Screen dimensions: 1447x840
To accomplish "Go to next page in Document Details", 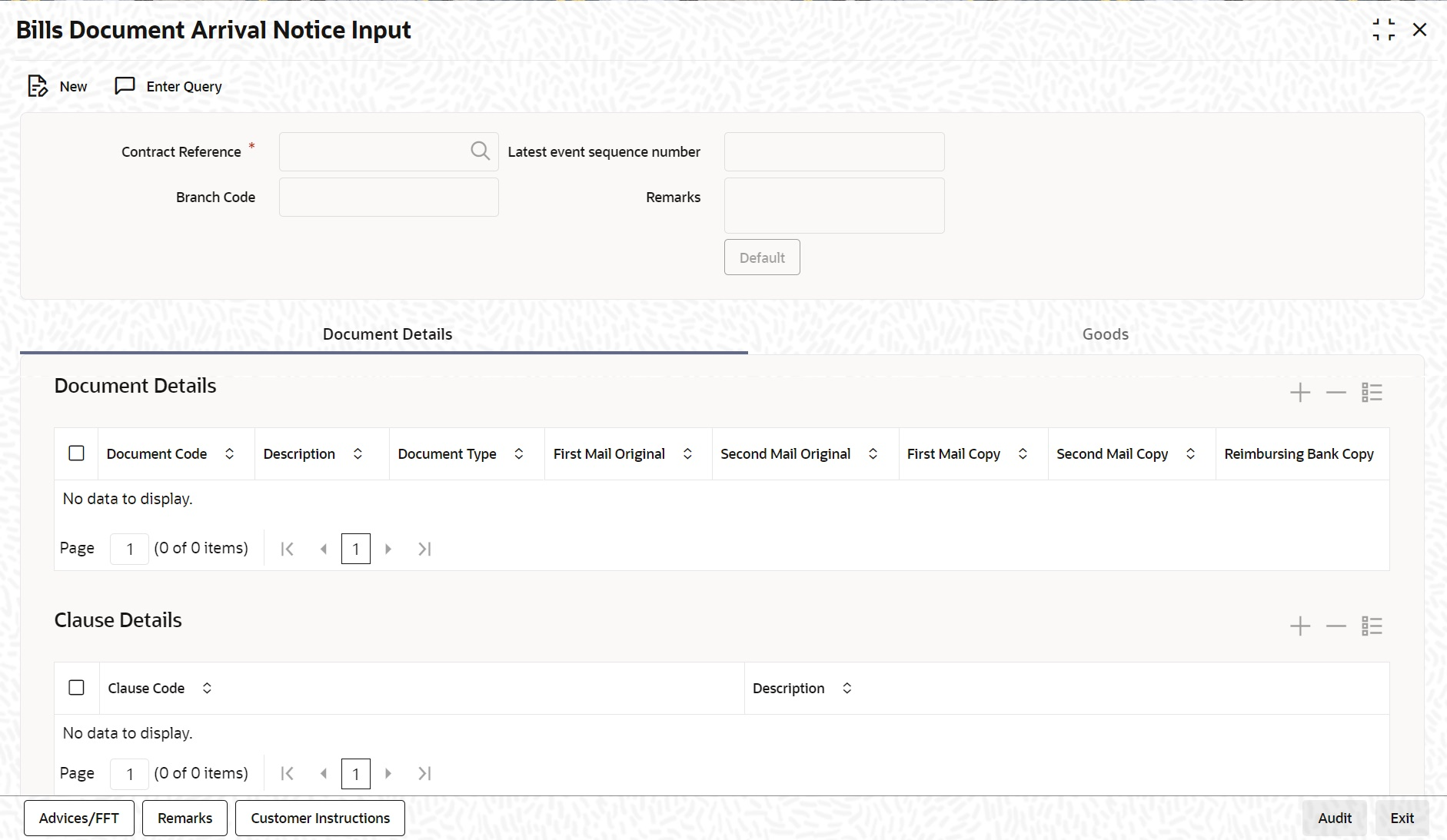I will (x=388, y=549).
